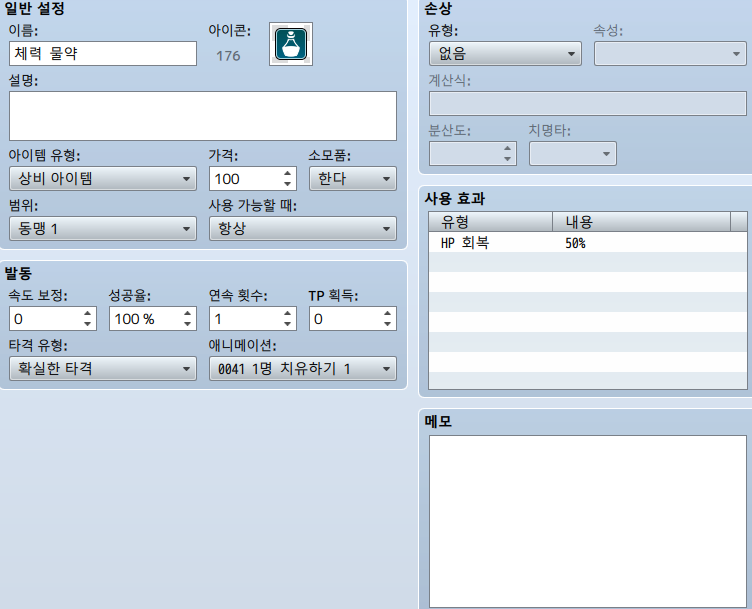Click into the 설명 description box

[203, 116]
